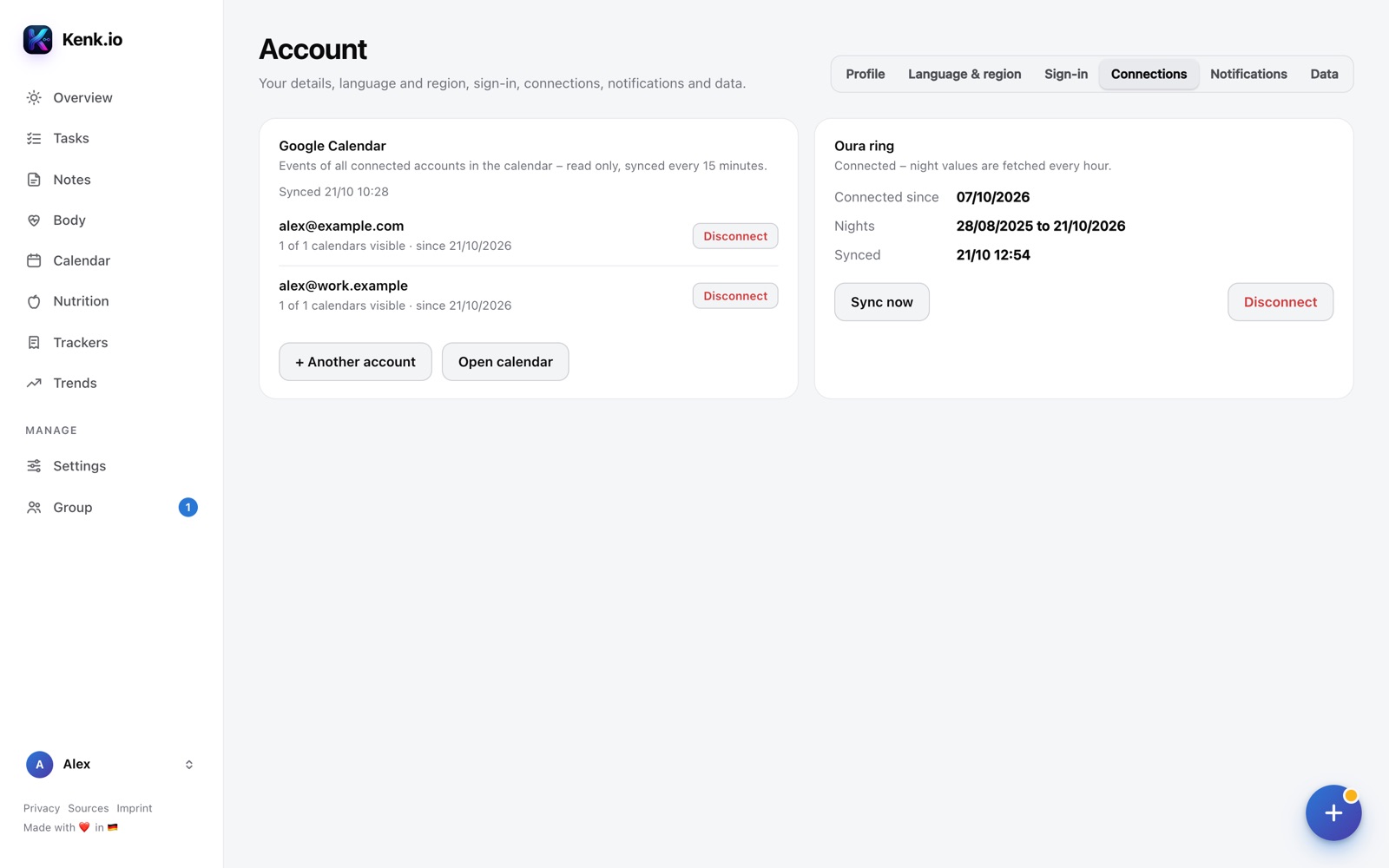
Task: Open Settings via its sliders icon
Action: click(34, 466)
